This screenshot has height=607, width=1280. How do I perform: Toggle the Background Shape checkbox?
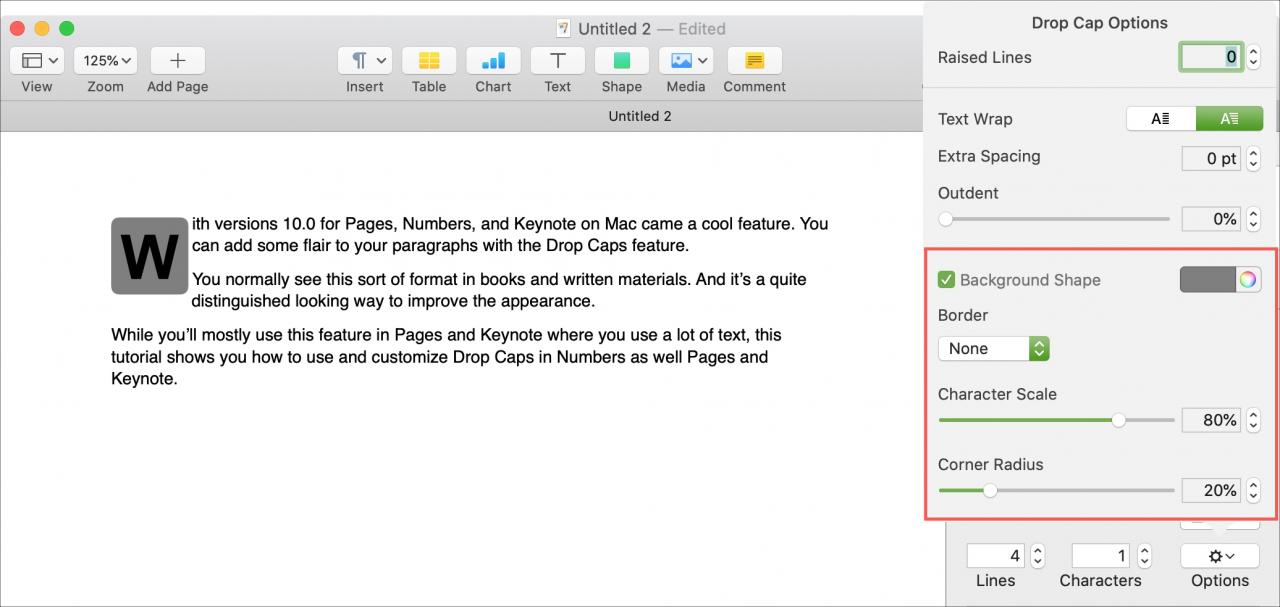(x=946, y=280)
